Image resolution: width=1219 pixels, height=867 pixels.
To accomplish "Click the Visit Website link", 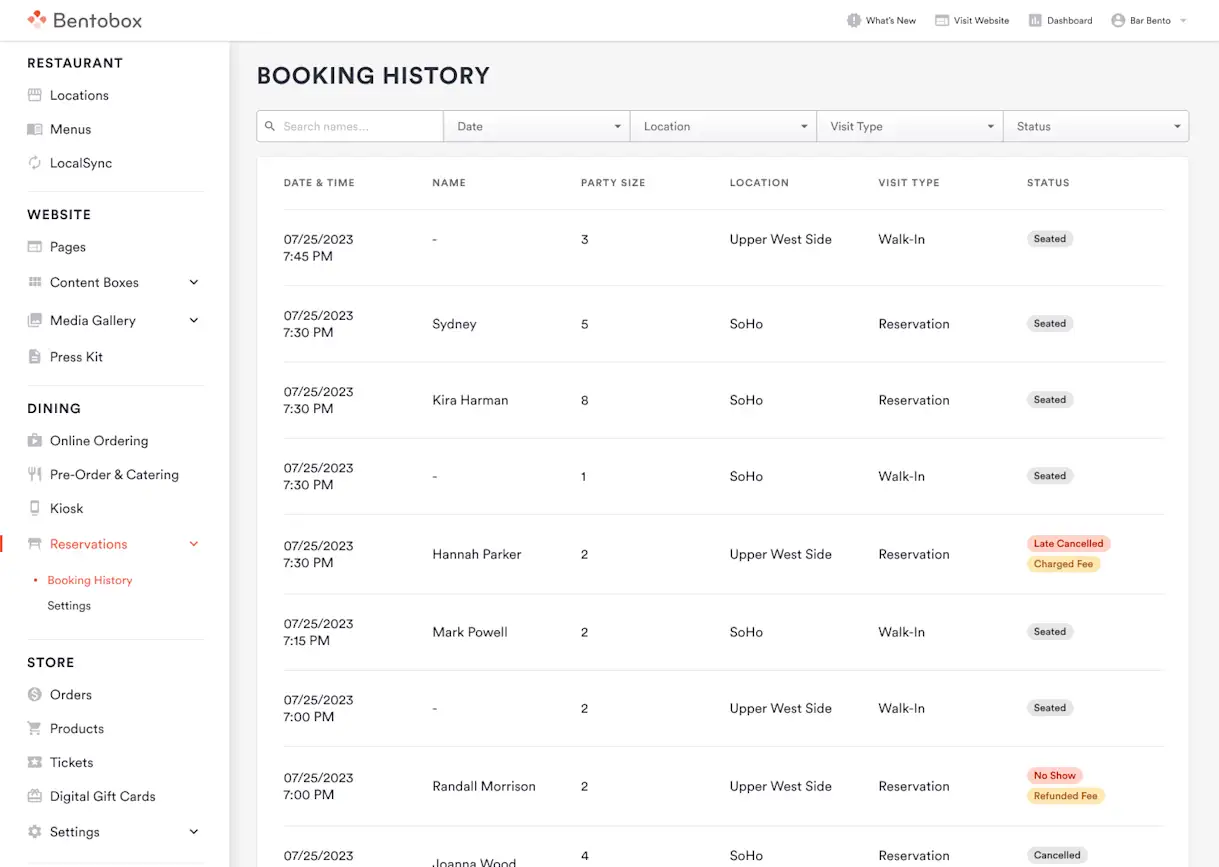I will click(972, 20).
